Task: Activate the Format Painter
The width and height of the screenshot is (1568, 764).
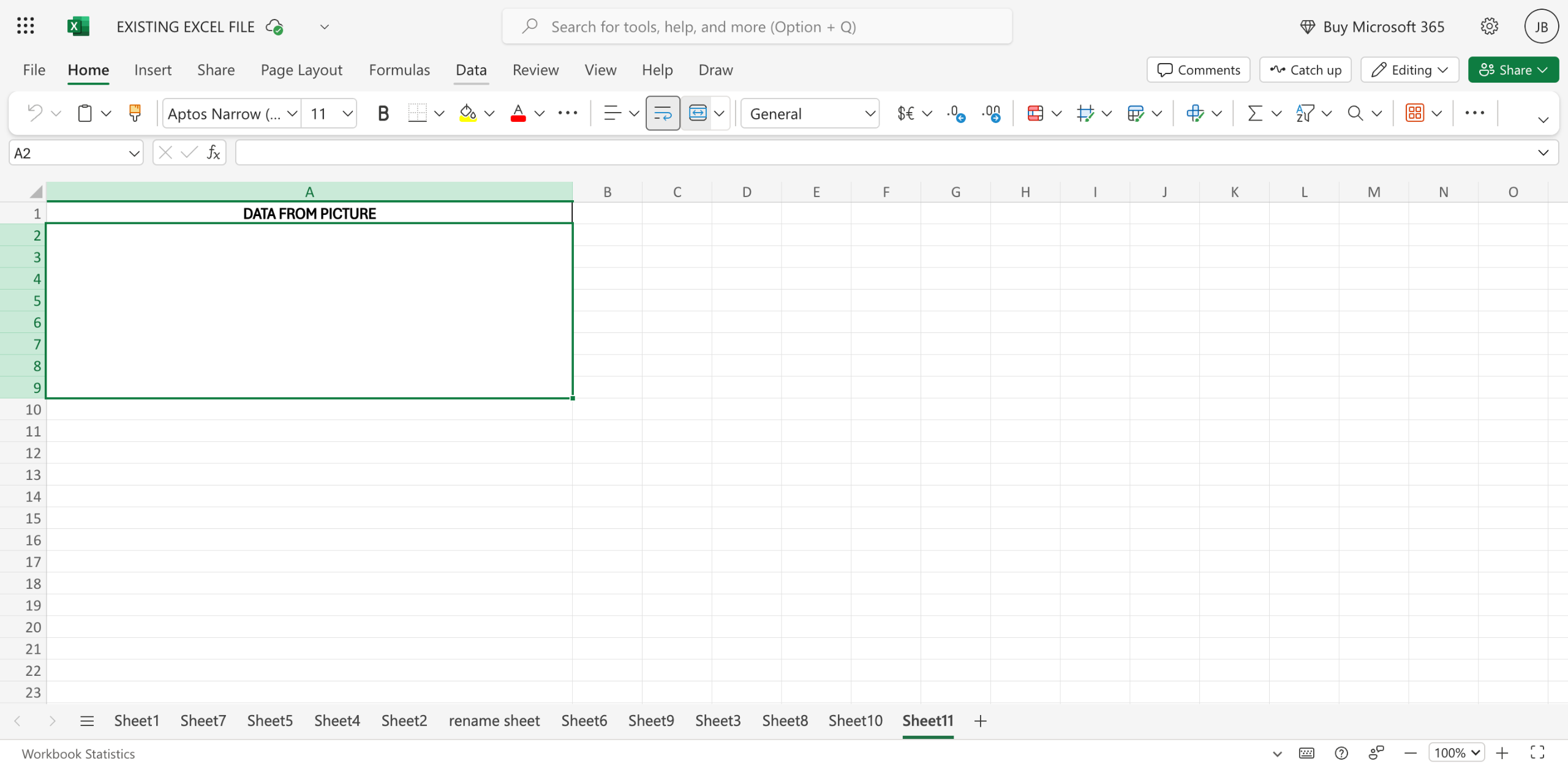Action: pos(135,113)
